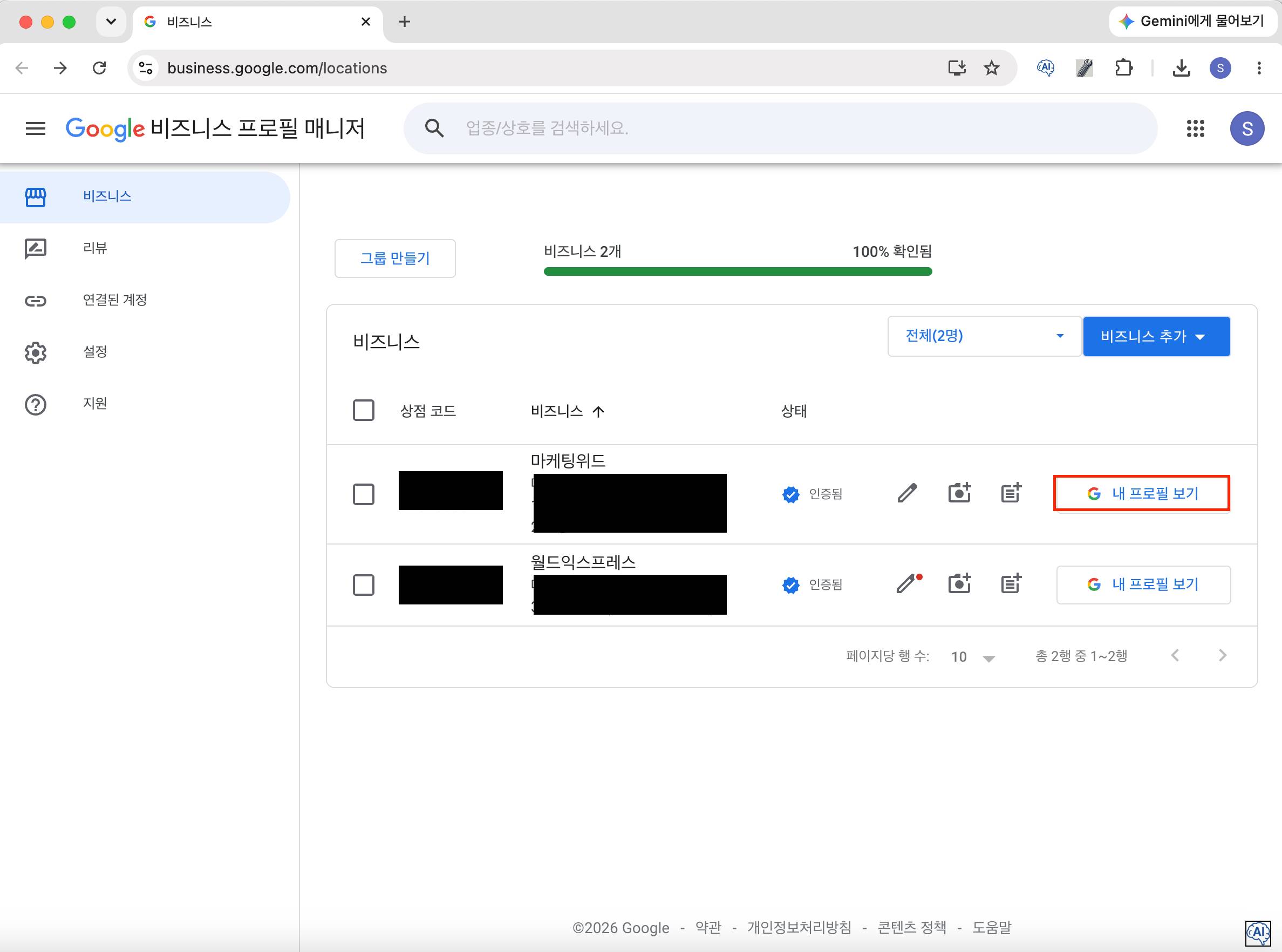Switch to the 비즈니스 browser tab
1282x952 pixels.
pos(256,22)
